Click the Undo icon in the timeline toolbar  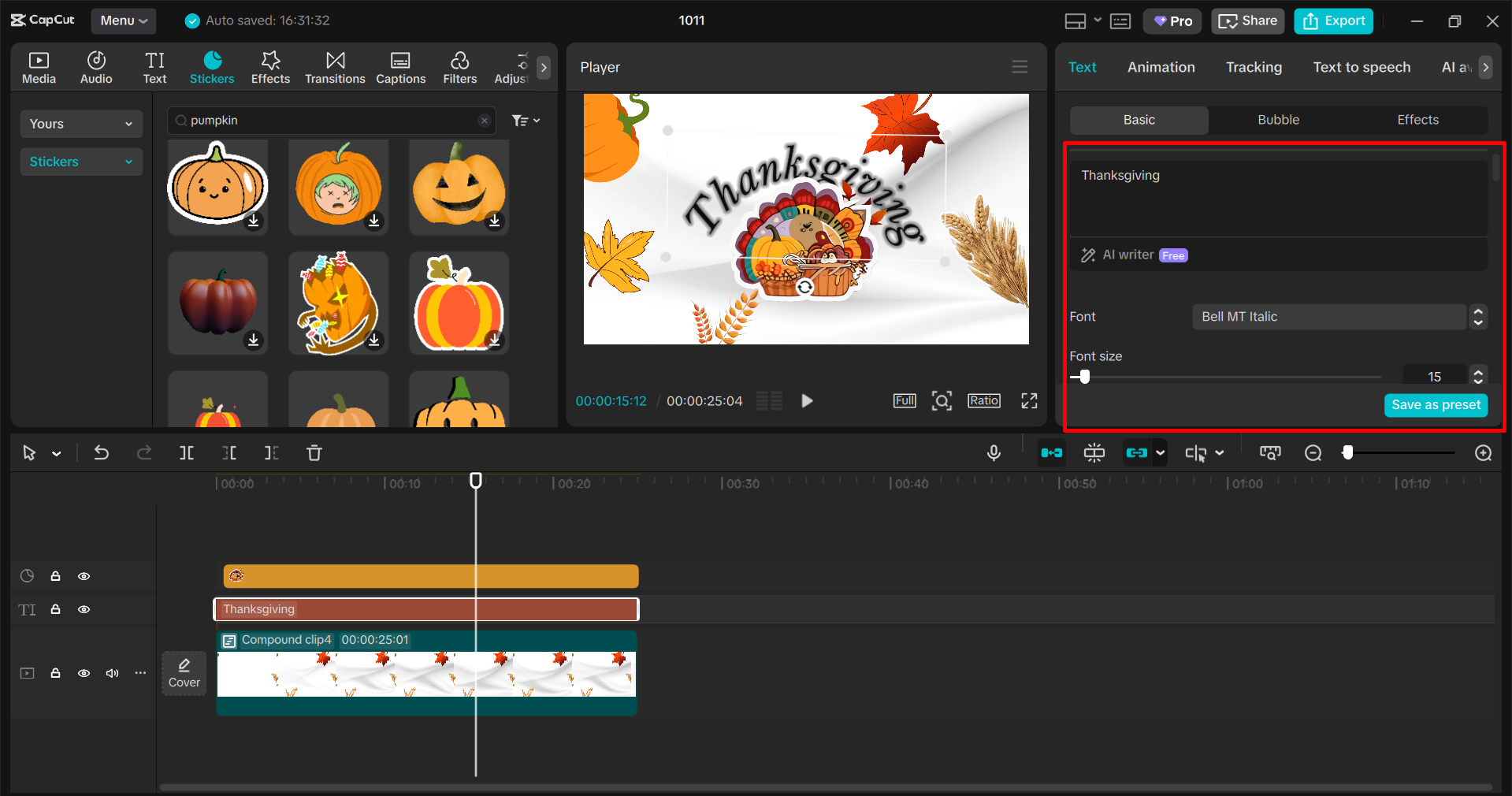click(101, 453)
